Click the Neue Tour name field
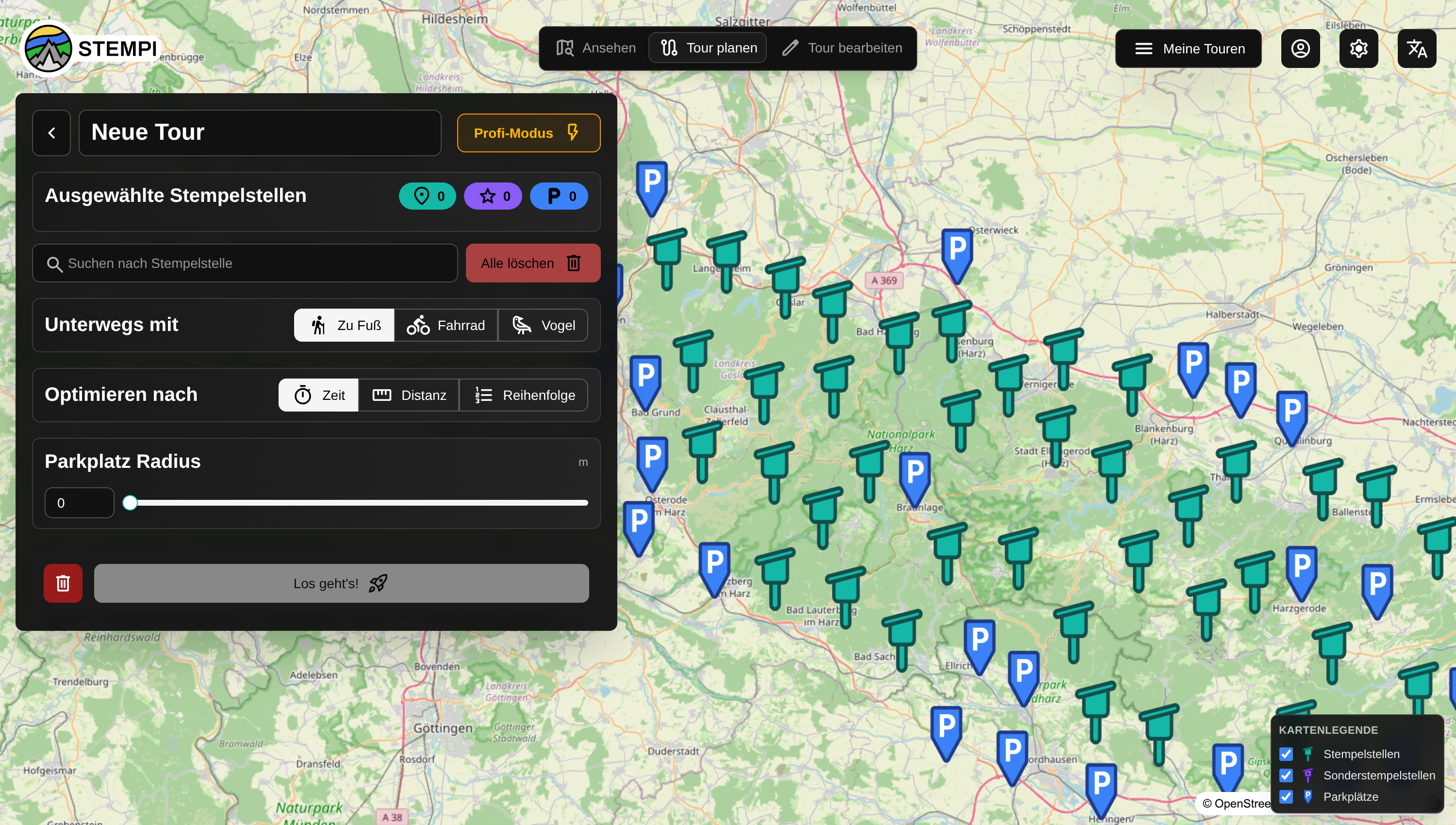 (x=260, y=133)
